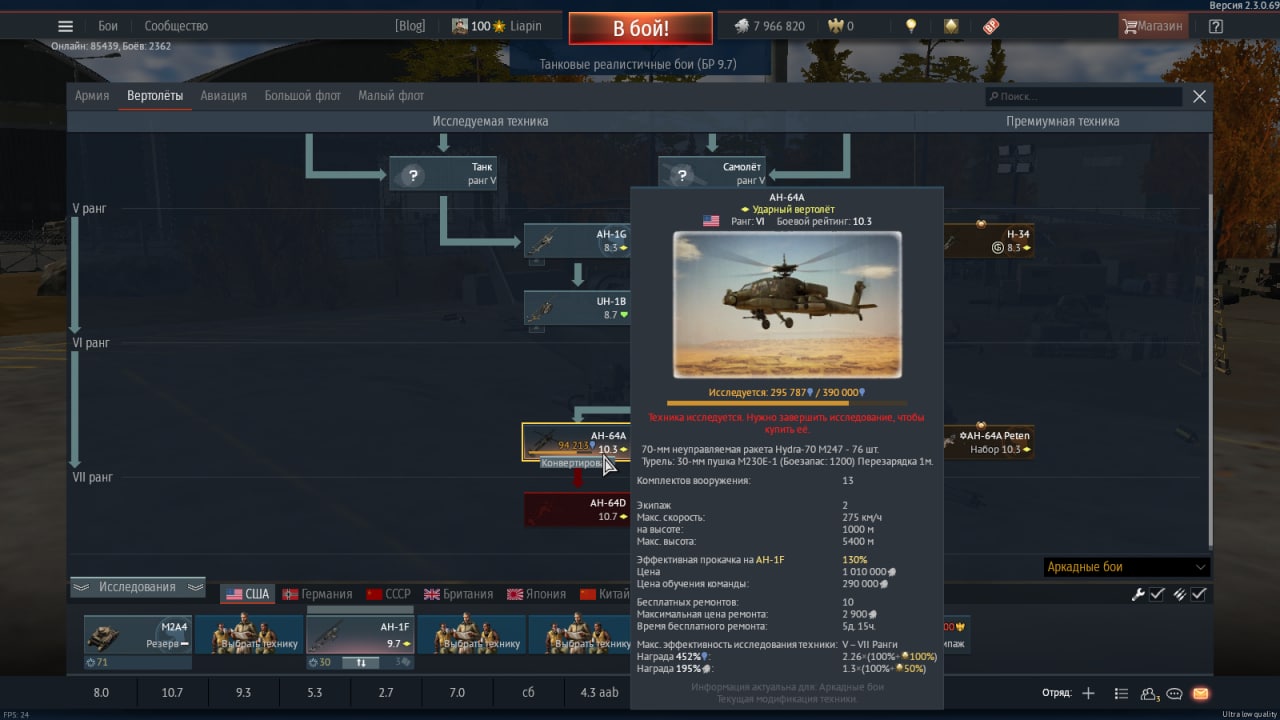Select the СССР nation
The image size is (1280, 720).
[x=389, y=594]
